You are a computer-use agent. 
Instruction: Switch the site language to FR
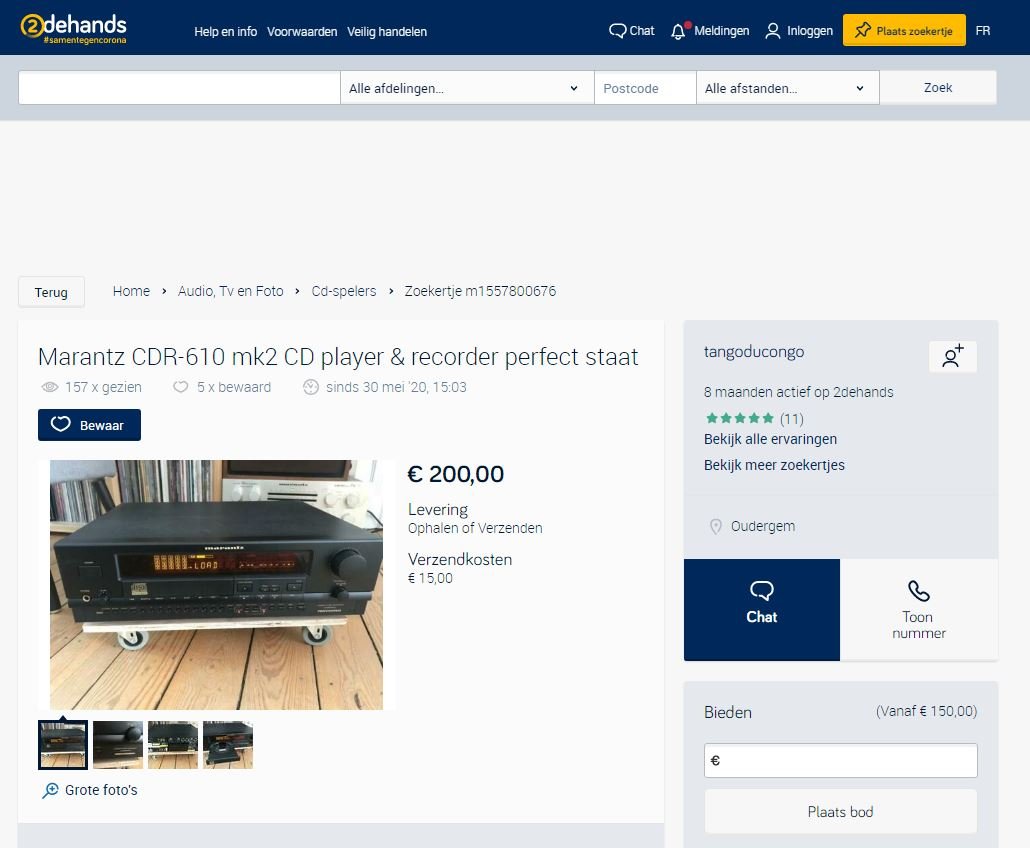pos(983,31)
